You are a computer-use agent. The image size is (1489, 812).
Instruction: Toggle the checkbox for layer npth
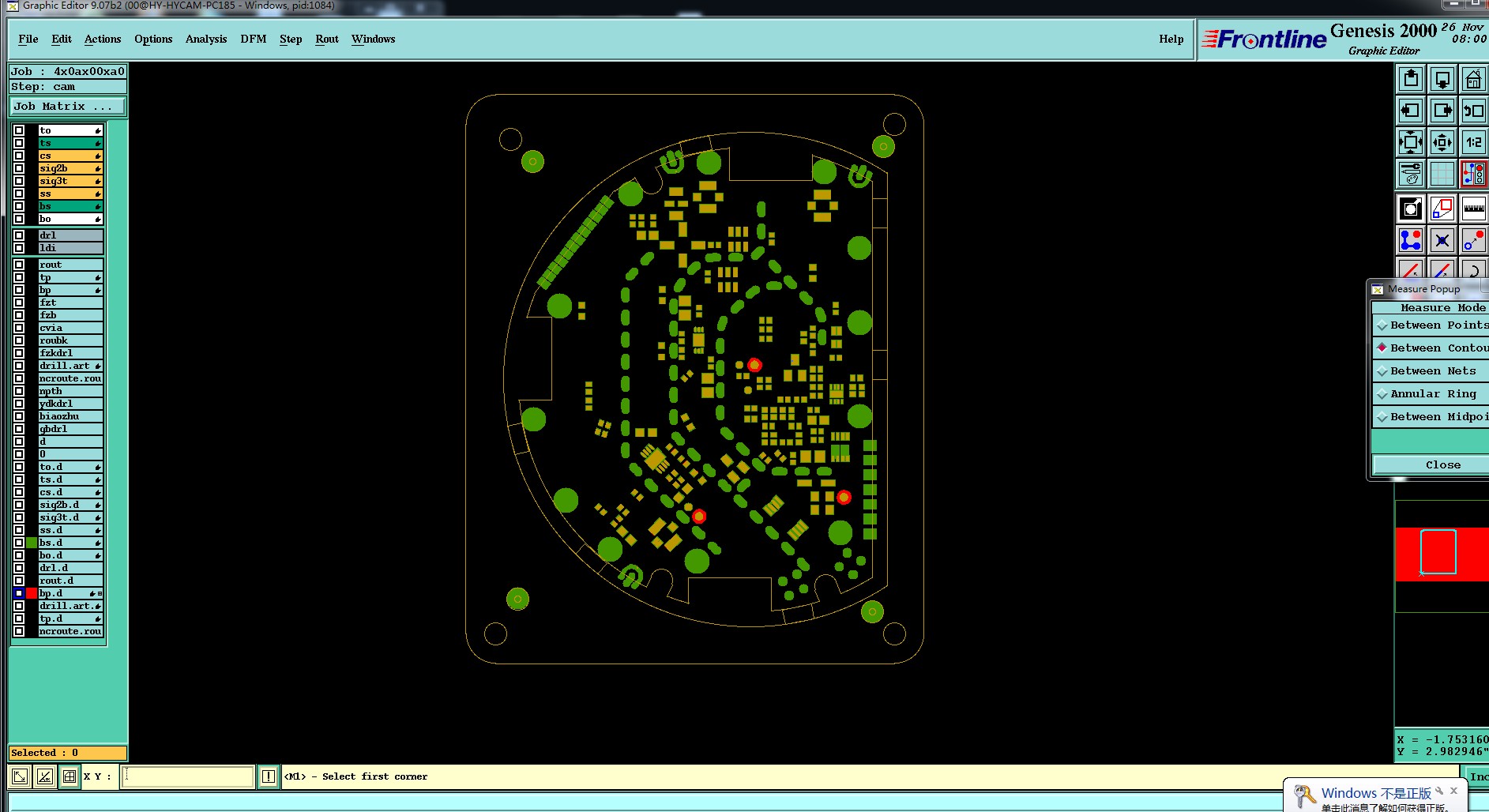click(19, 391)
